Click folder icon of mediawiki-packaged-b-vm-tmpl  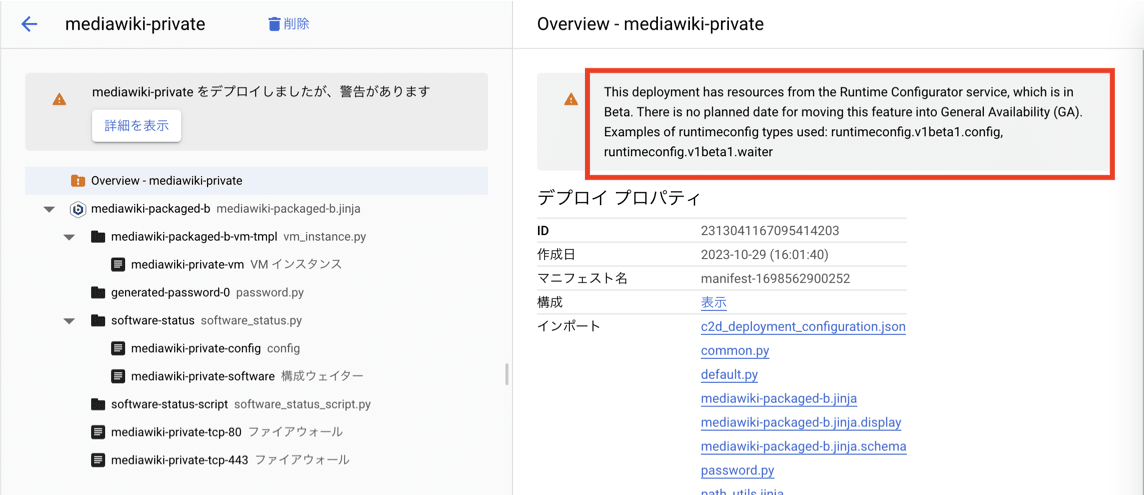click(98, 237)
